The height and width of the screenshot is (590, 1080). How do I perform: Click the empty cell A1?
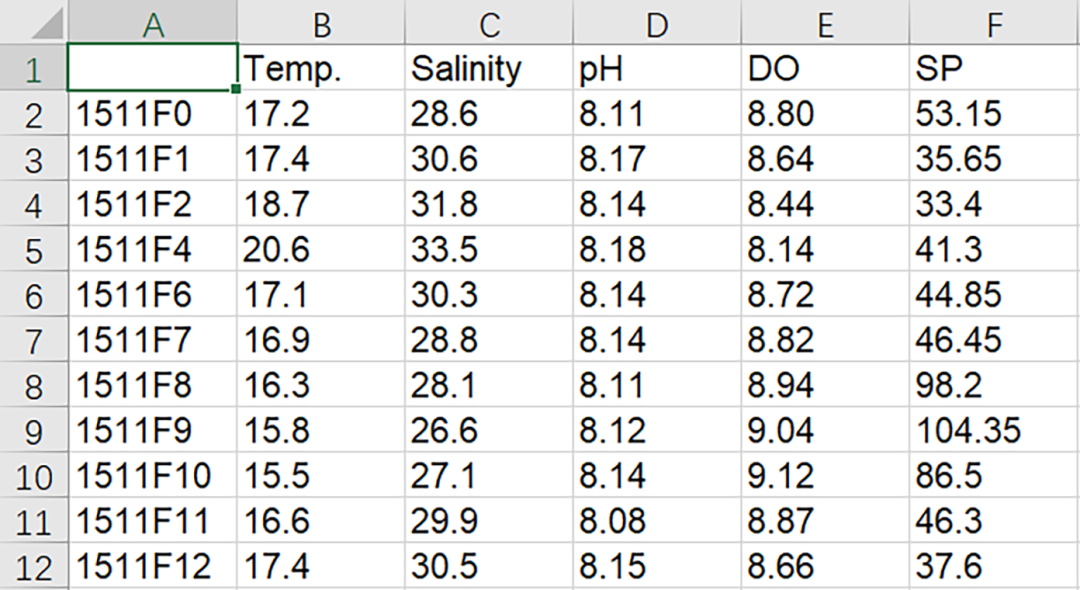(x=153, y=67)
